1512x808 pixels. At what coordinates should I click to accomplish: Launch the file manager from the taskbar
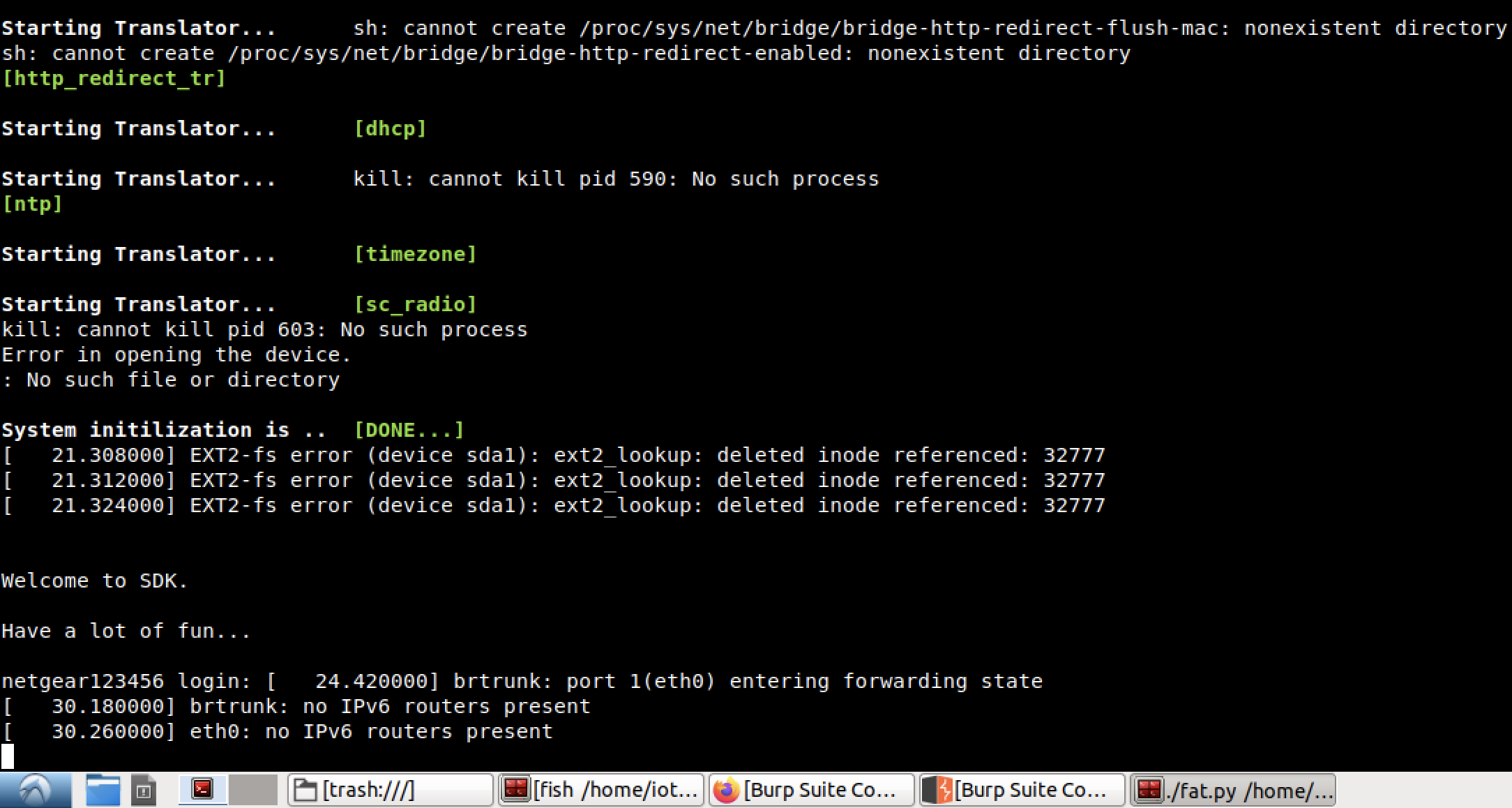[103, 790]
